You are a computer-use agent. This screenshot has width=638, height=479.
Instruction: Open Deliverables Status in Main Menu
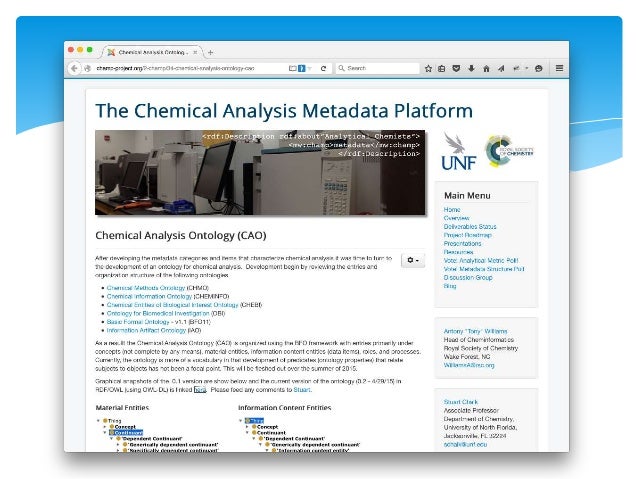click(x=470, y=227)
